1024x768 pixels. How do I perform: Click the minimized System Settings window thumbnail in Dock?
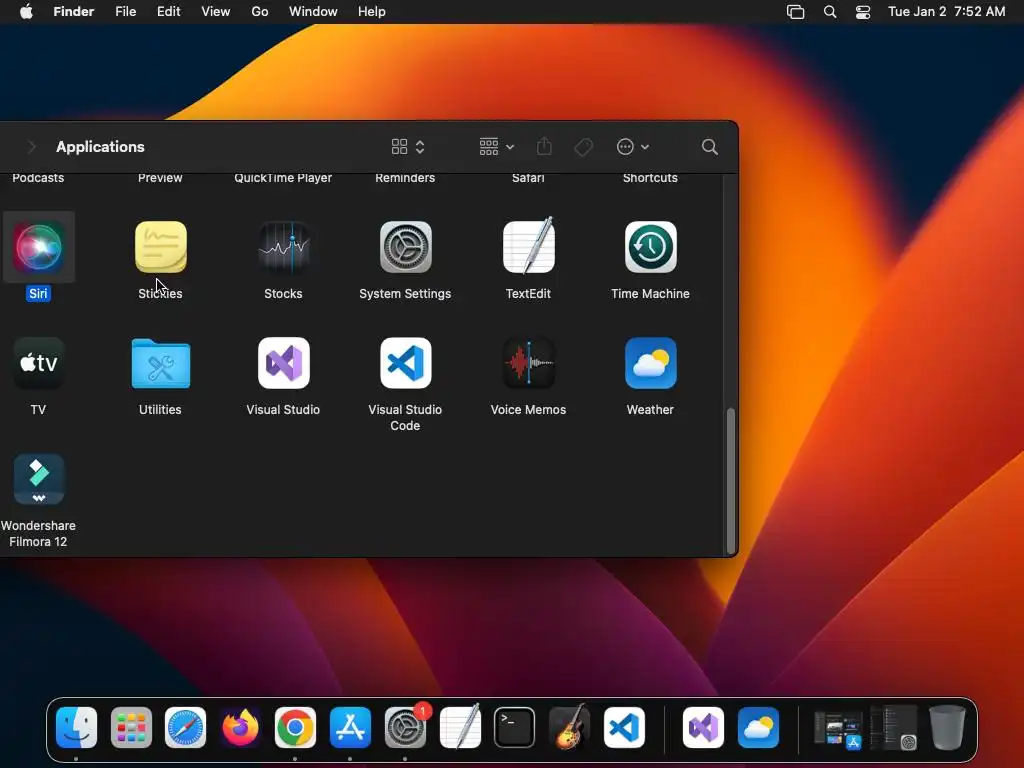[893, 728]
